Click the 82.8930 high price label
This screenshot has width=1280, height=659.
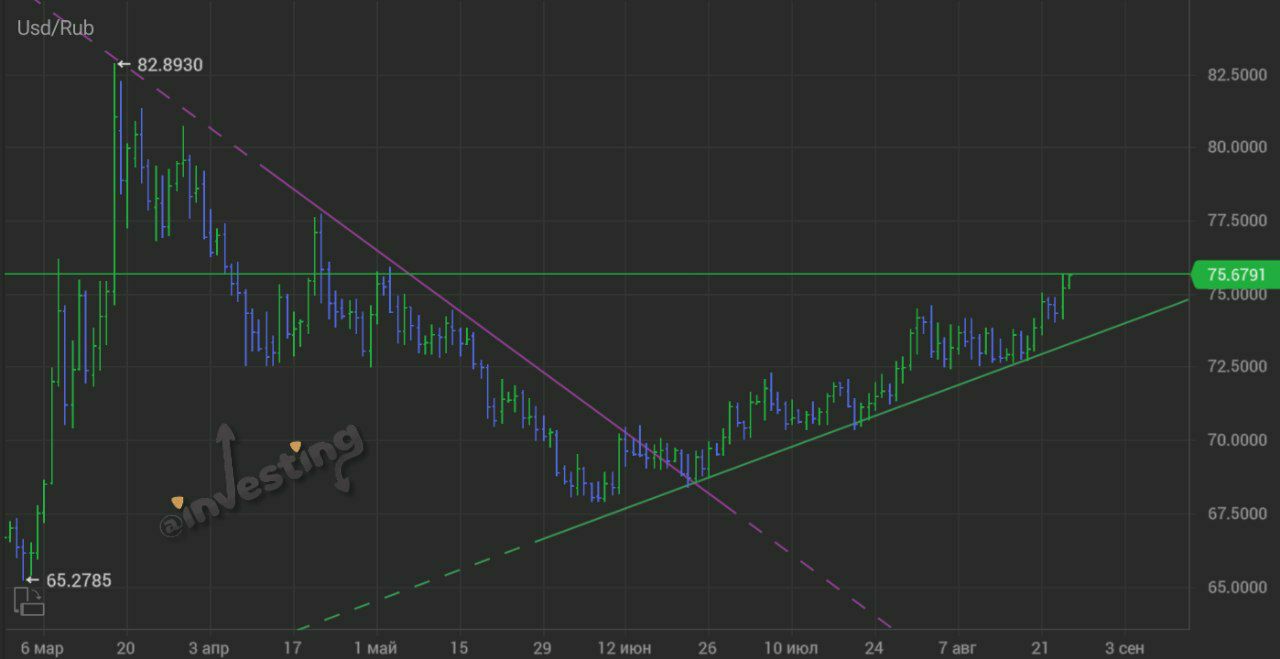pos(170,65)
